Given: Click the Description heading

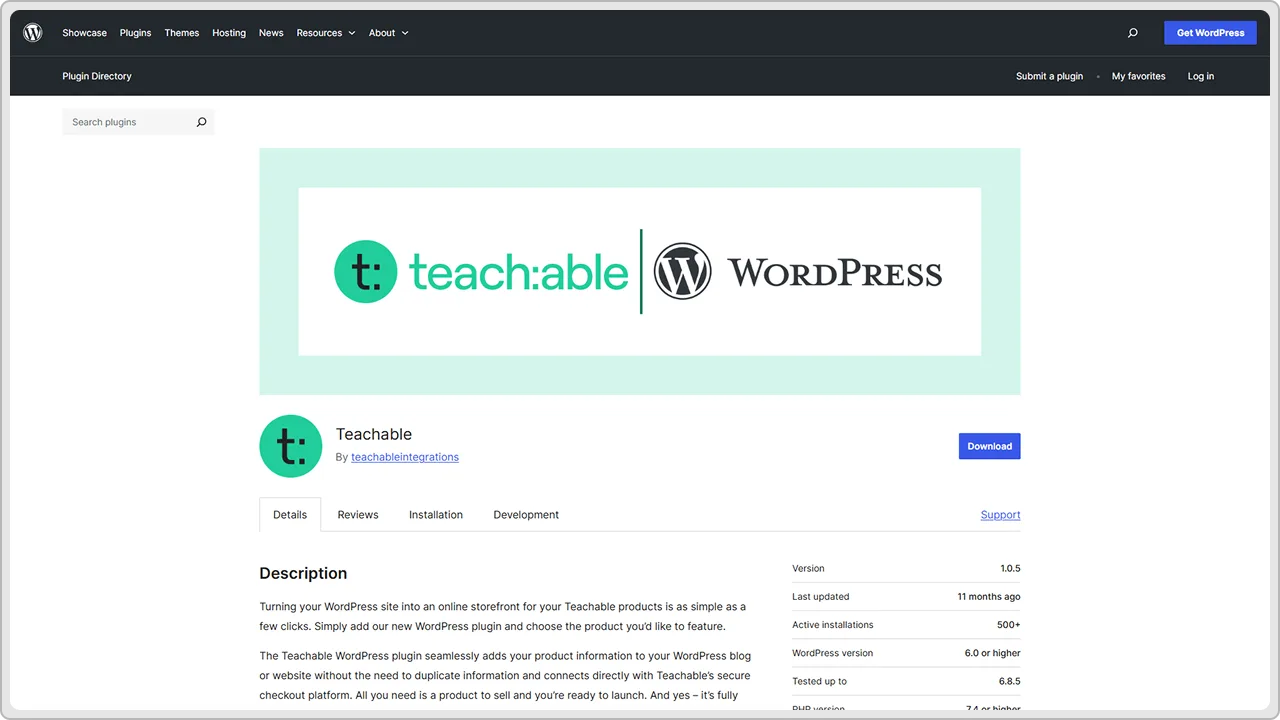Looking at the screenshot, I should coord(303,573).
